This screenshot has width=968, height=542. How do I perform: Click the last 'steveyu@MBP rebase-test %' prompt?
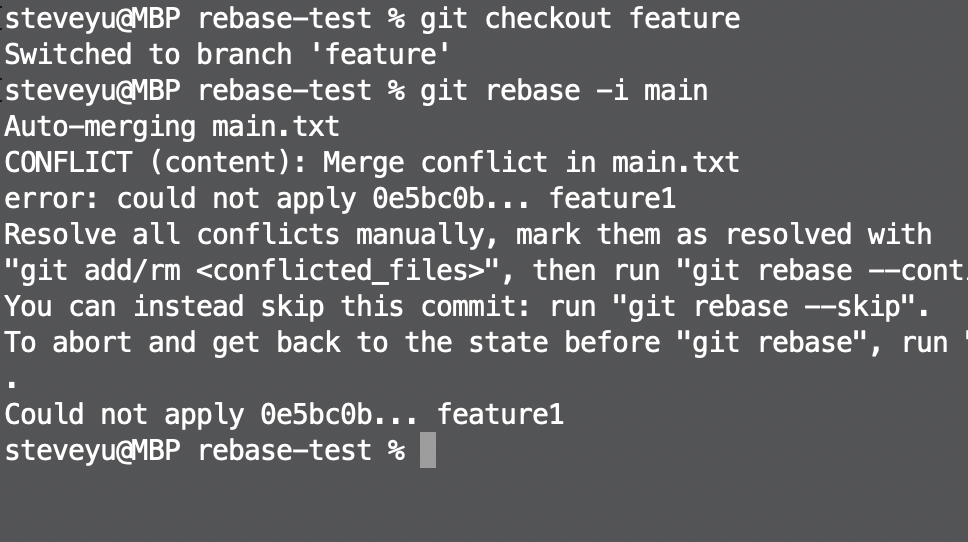click(205, 451)
